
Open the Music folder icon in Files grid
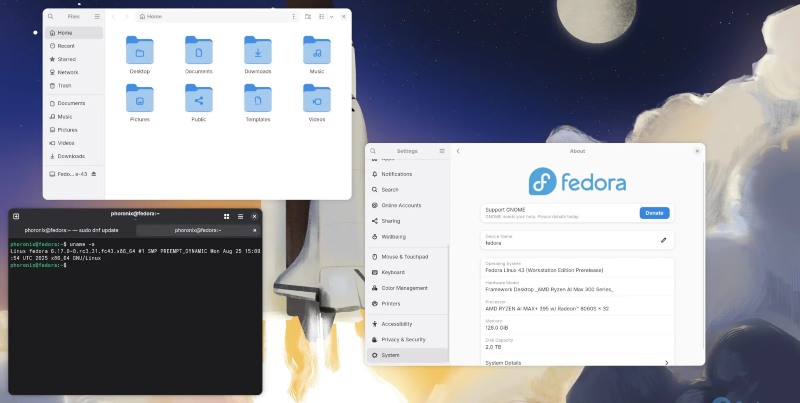tap(317, 50)
